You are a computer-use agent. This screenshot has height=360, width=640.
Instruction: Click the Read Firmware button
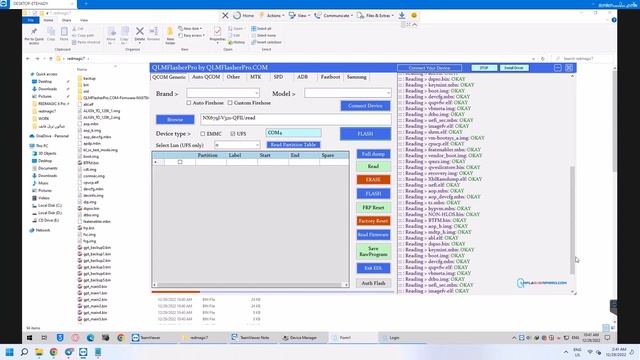(373, 235)
